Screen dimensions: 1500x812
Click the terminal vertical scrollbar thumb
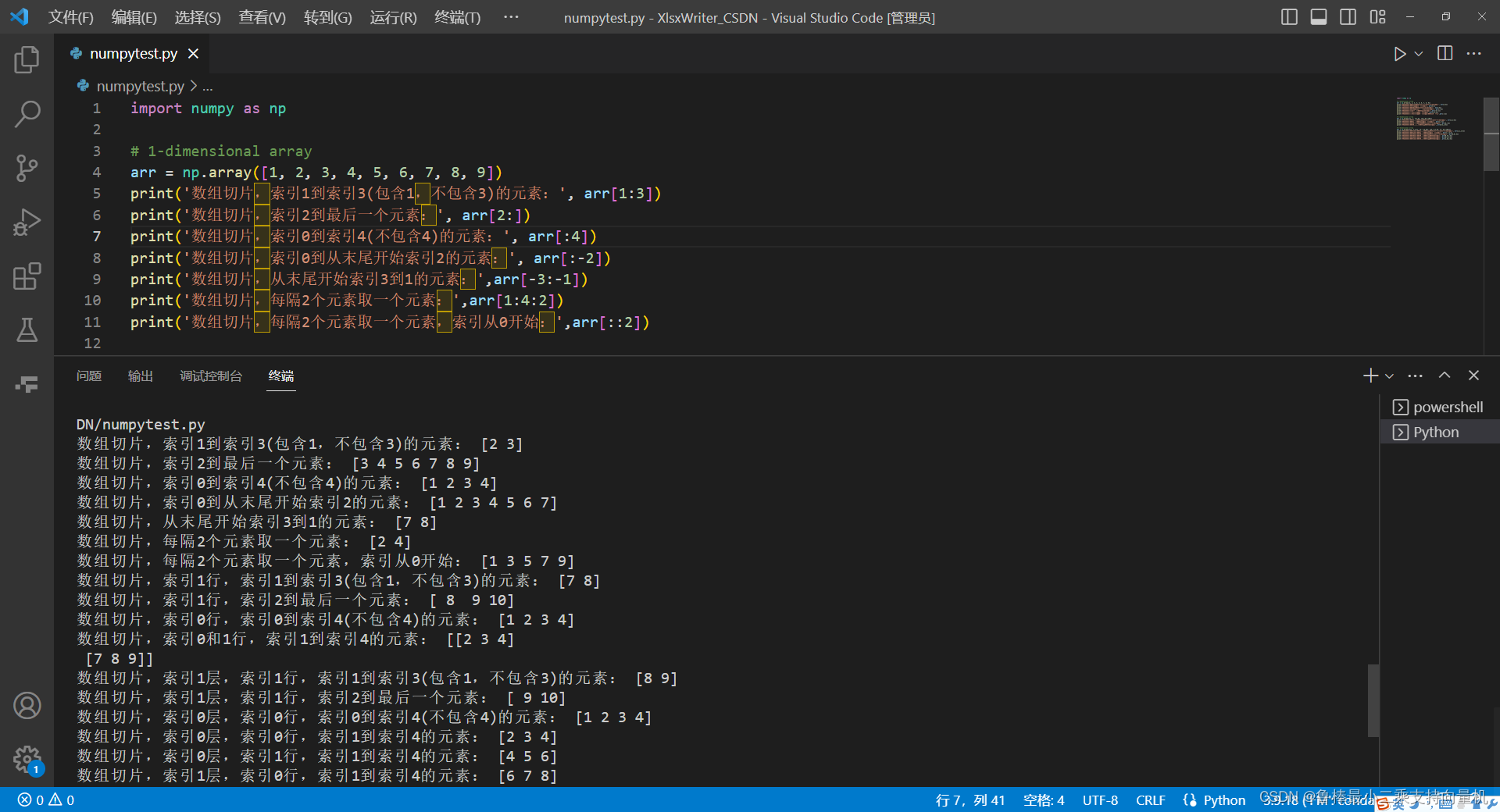(x=1373, y=700)
